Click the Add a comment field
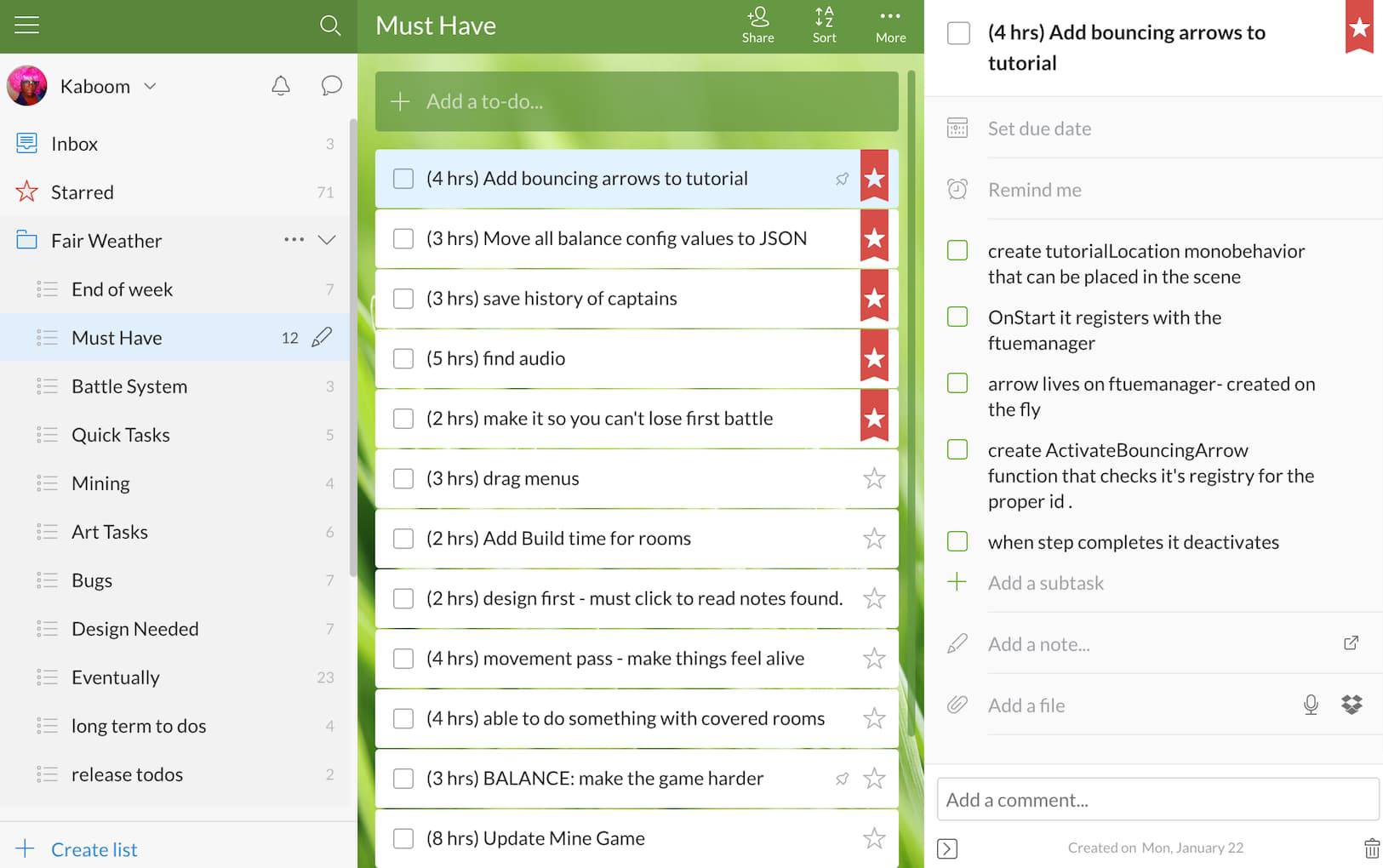This screenshot has width=1383, height=868. point(1157,800)
